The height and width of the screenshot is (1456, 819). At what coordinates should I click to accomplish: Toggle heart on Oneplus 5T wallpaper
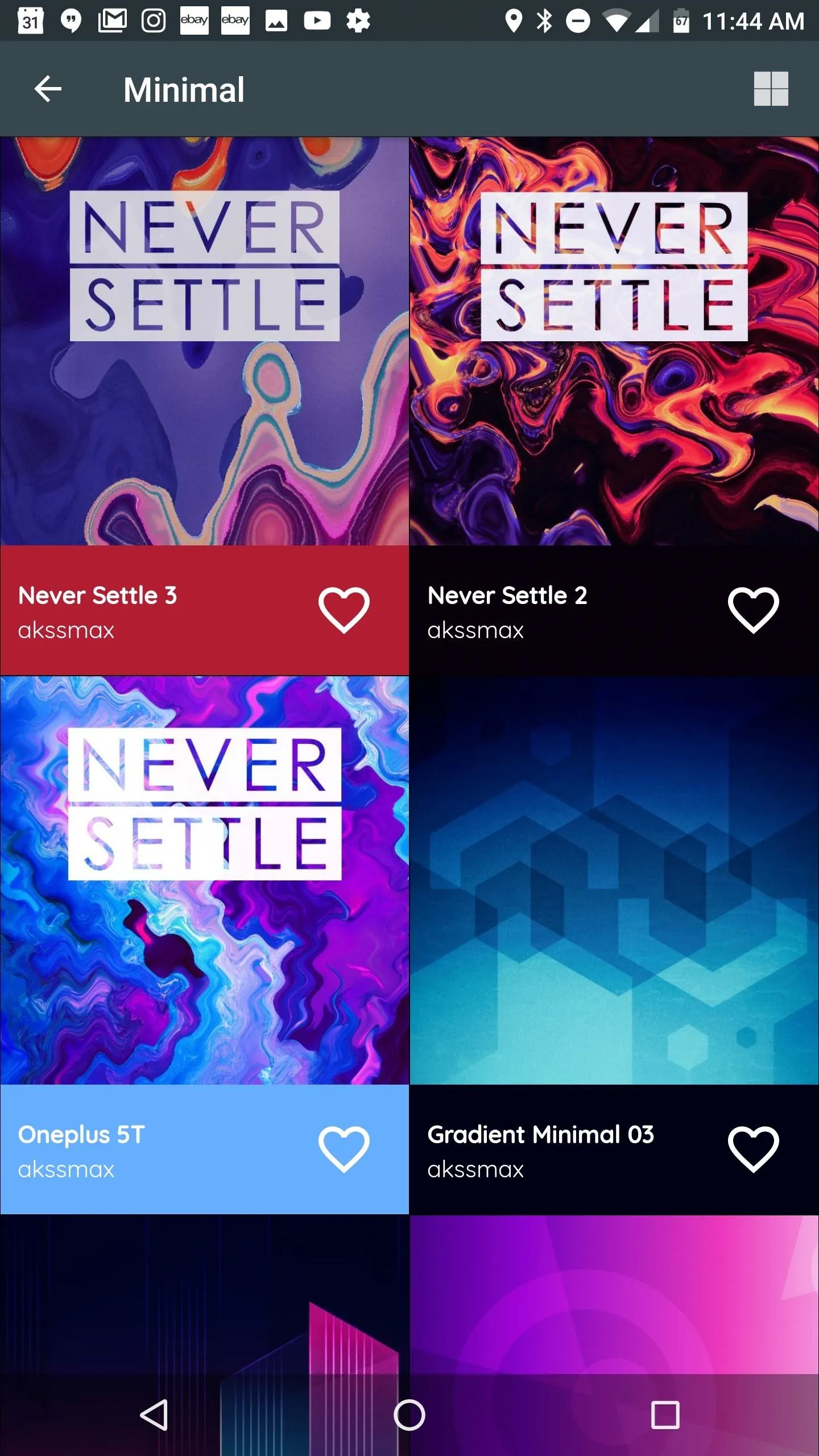coord(344,1149)
